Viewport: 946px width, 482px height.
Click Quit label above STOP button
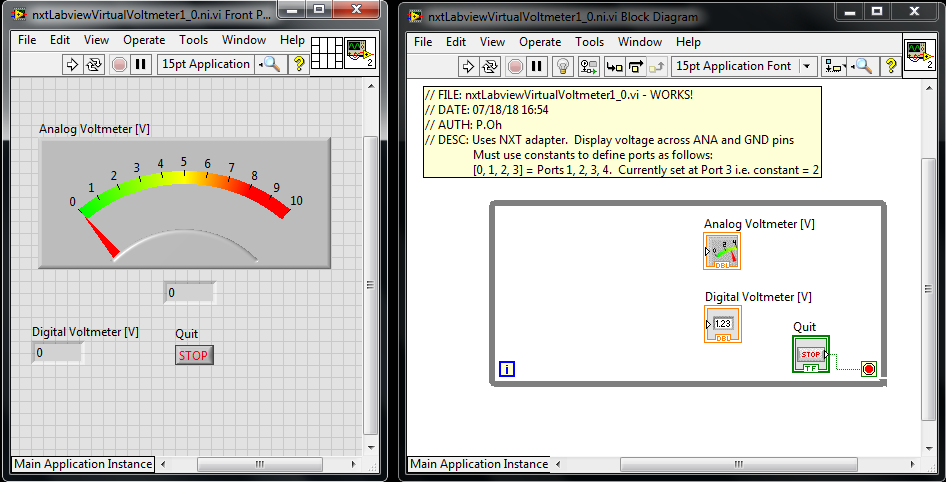[x=186, y=334]
